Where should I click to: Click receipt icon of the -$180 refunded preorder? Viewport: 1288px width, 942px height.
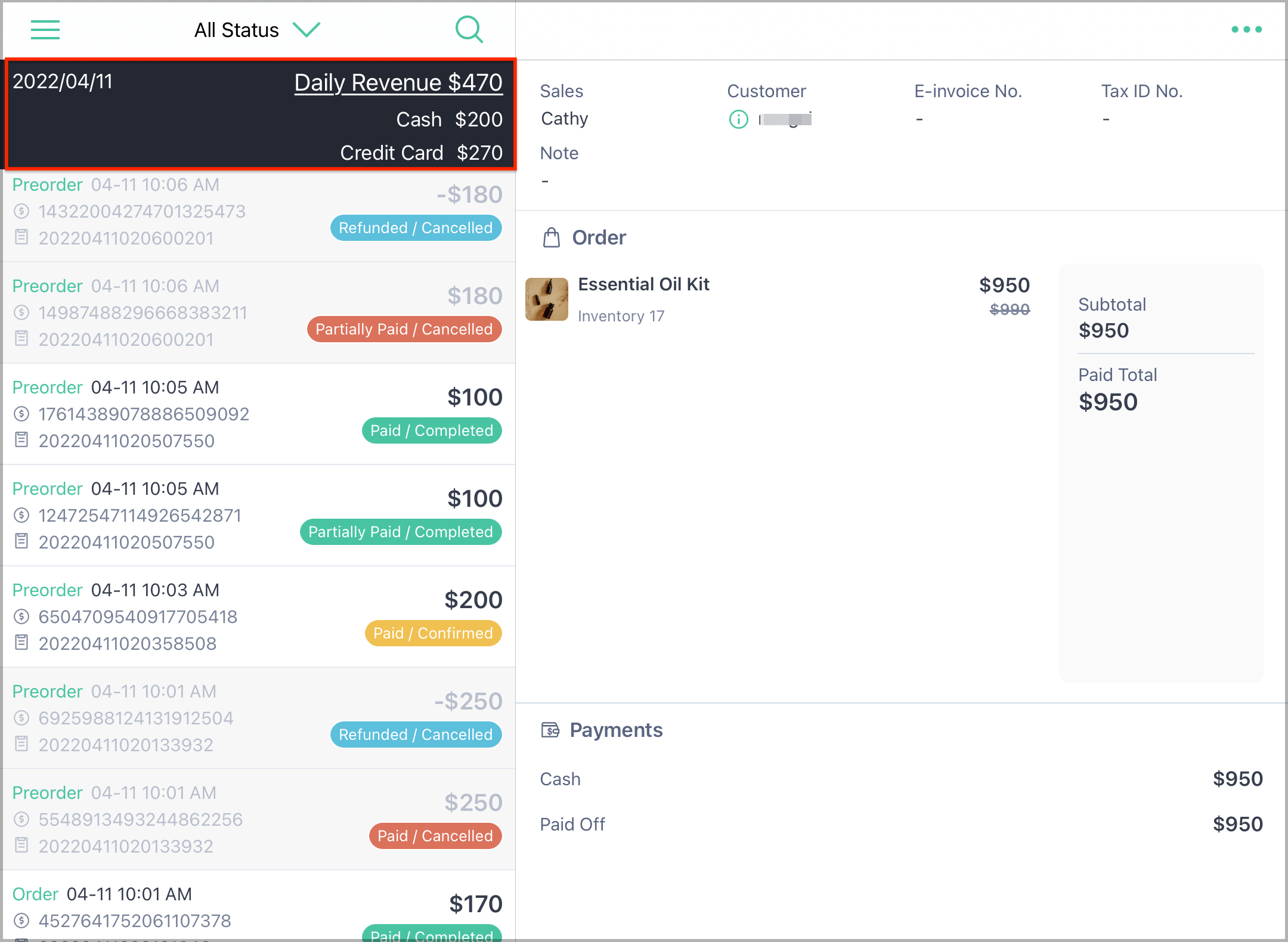21,237
